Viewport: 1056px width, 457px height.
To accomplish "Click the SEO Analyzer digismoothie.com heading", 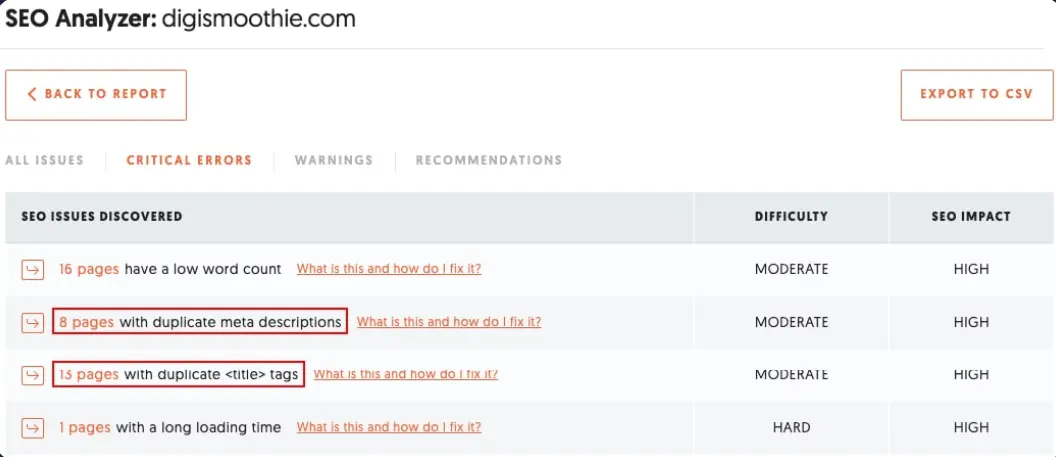I will click(180, 19).
